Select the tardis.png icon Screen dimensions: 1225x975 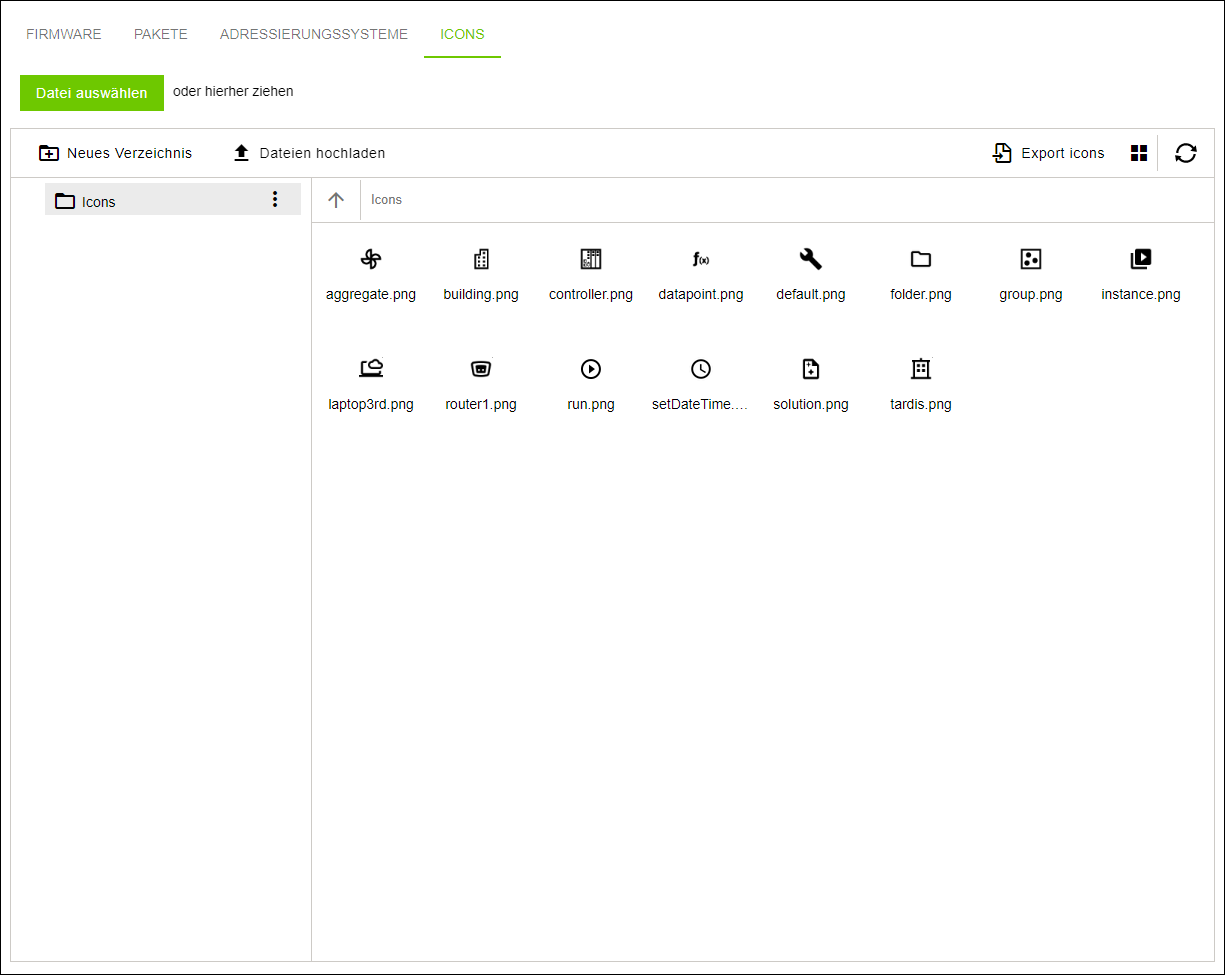pos(921,369)
